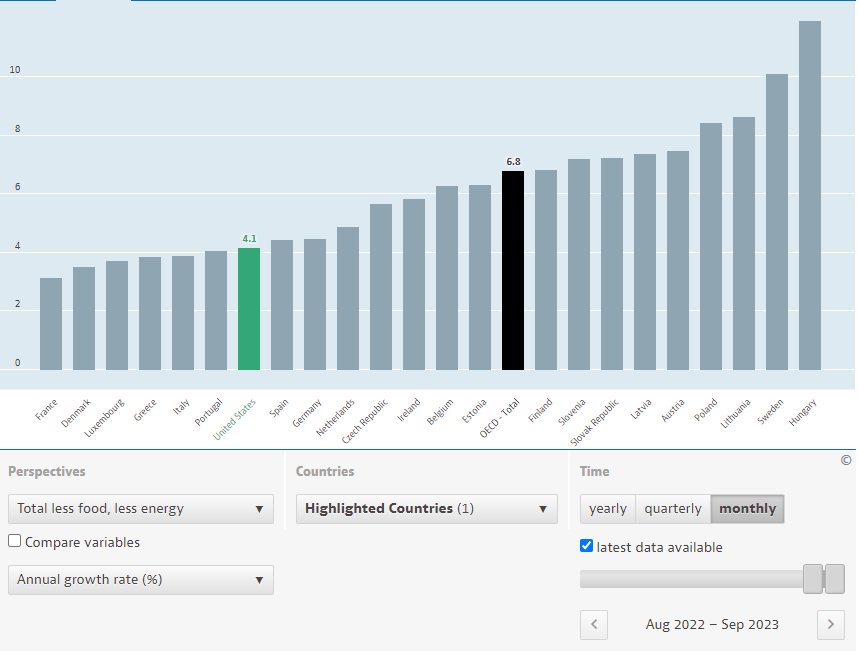
Task: Click the right handle of the time slider
Action: 835,580
